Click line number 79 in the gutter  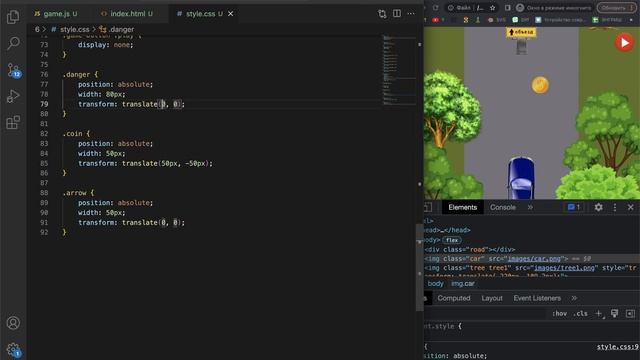(x=44, y=104)
